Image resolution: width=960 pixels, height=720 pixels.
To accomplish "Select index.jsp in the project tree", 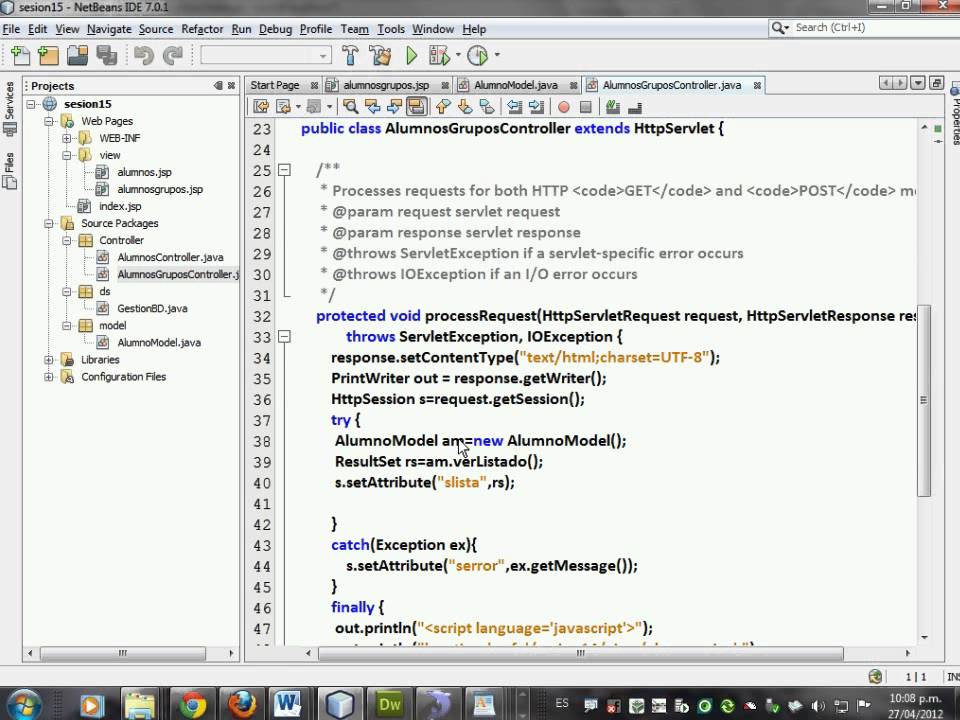I will point(120,206).
